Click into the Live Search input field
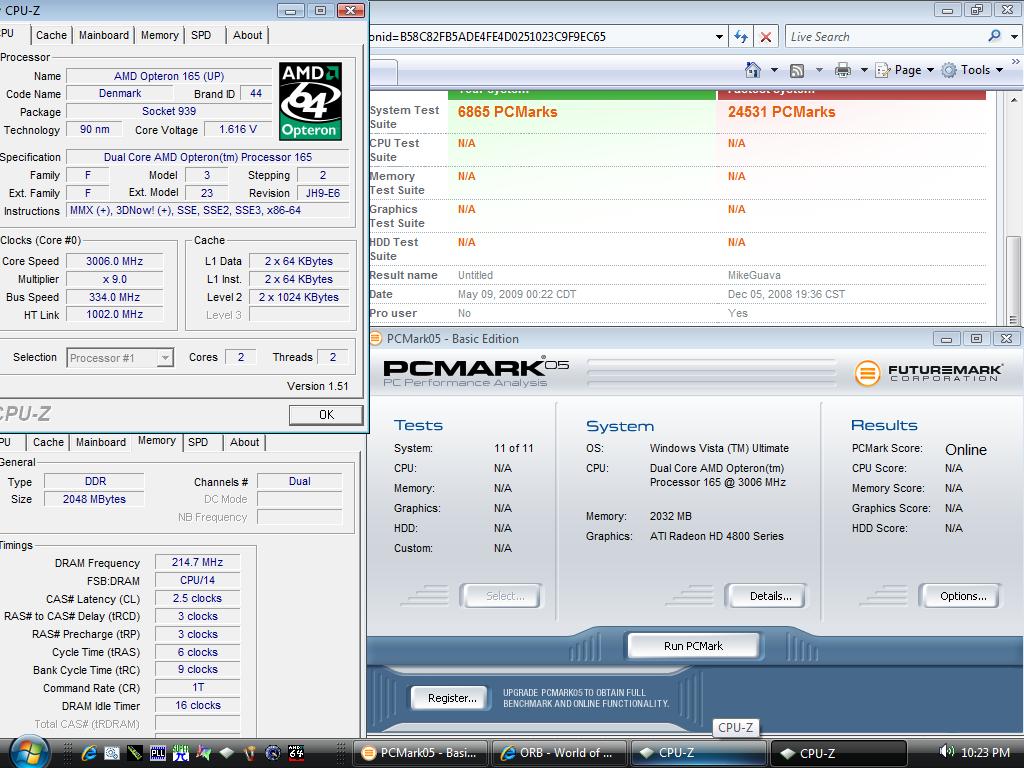 [885, 37]
